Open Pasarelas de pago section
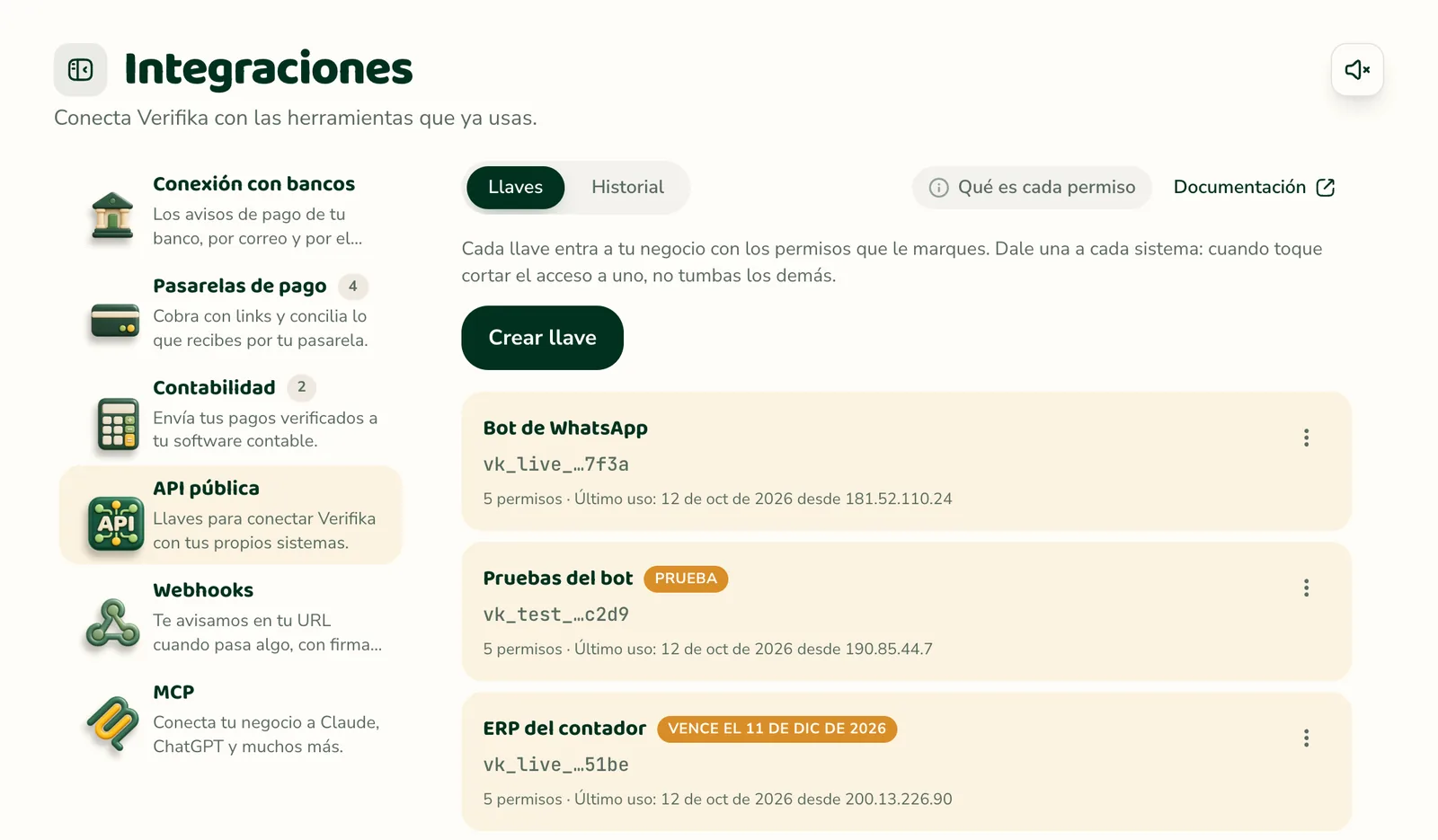The image size is (1438, 840). click(x=231, y=313)
